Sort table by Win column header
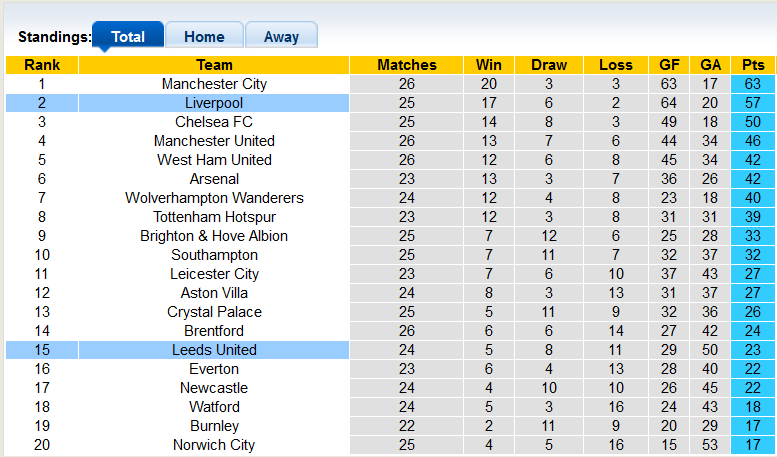Image resolution: width=777 pixels, height=457 pixels. [x=489, y=65]
